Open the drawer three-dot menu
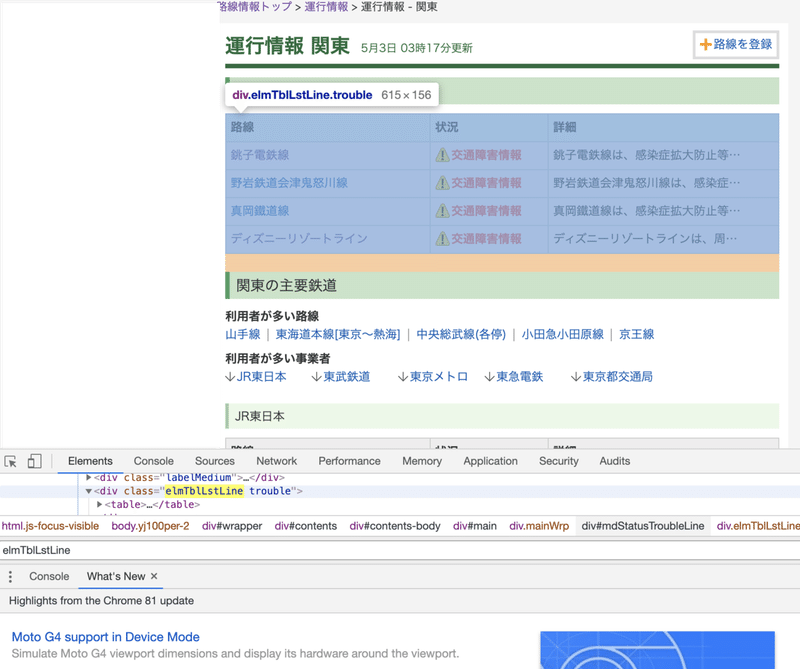Viewport: 800px width, 669px height. [10, 577]
